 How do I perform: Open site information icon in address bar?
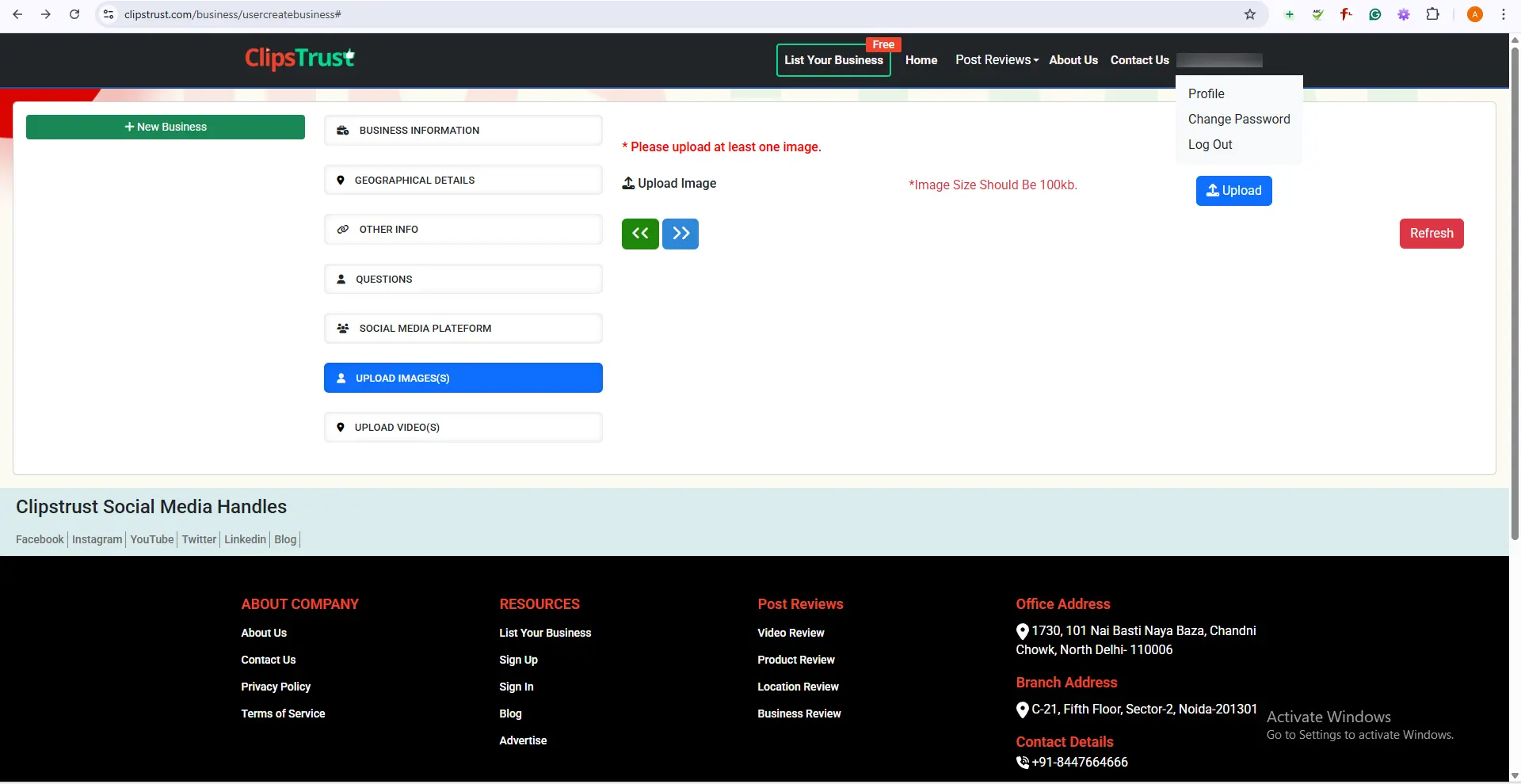point(109,14)
